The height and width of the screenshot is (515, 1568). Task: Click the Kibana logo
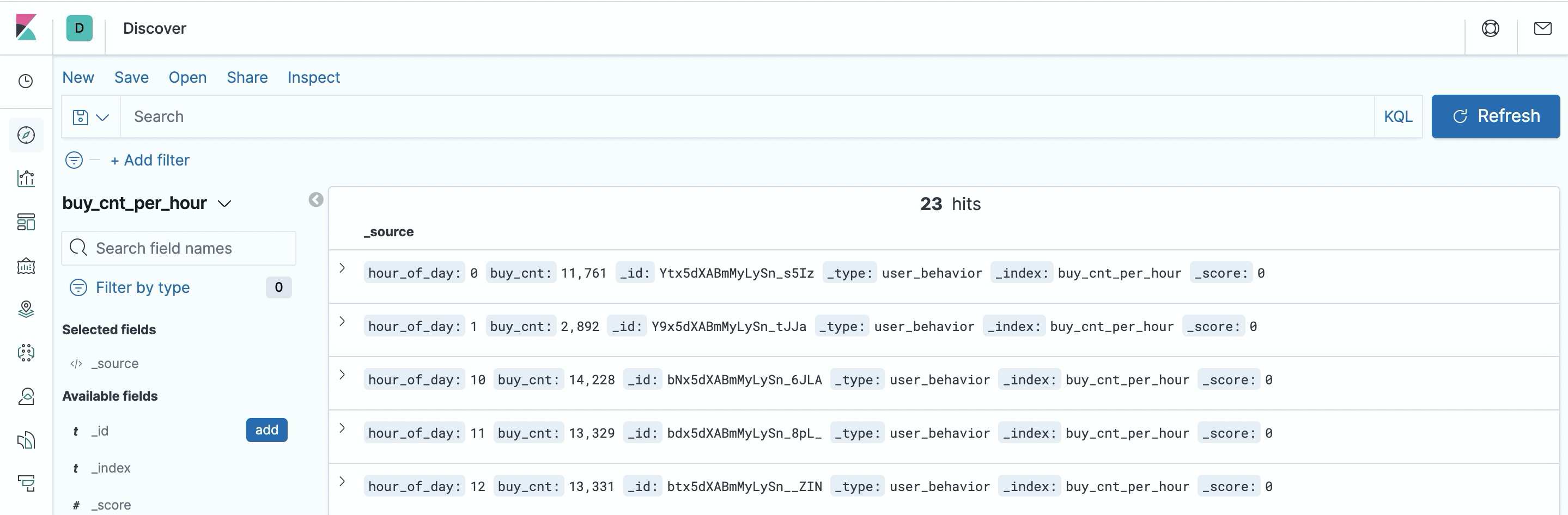pyautogui.click(x=26, y=28)
